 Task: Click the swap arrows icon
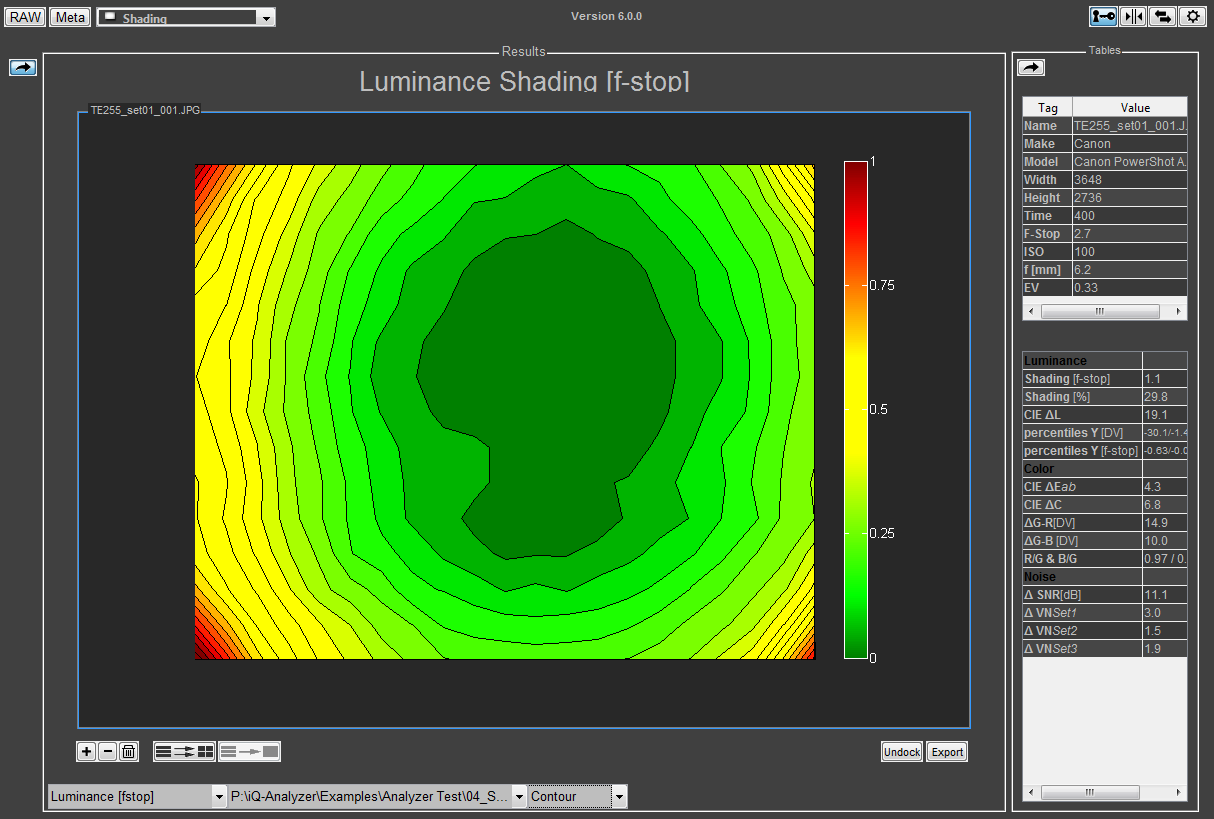point(1162,16)
